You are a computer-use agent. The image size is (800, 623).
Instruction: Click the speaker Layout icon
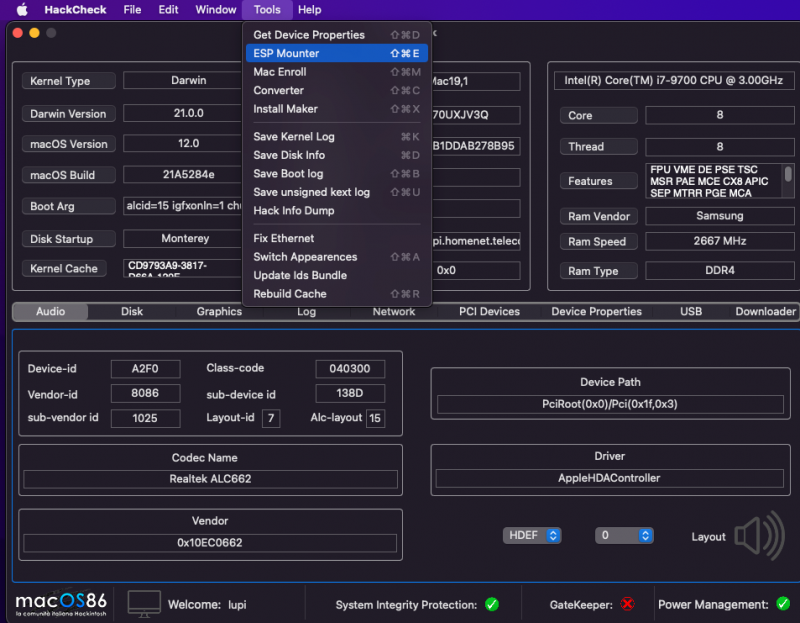(x=760, y=536)
